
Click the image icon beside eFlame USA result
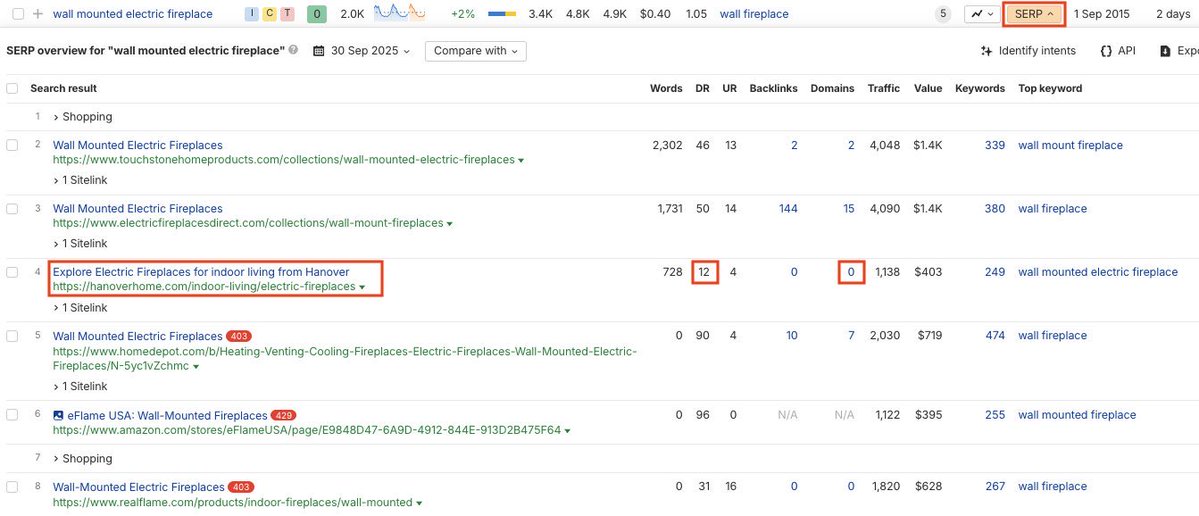pyautogui.click(x=58, y=415)
